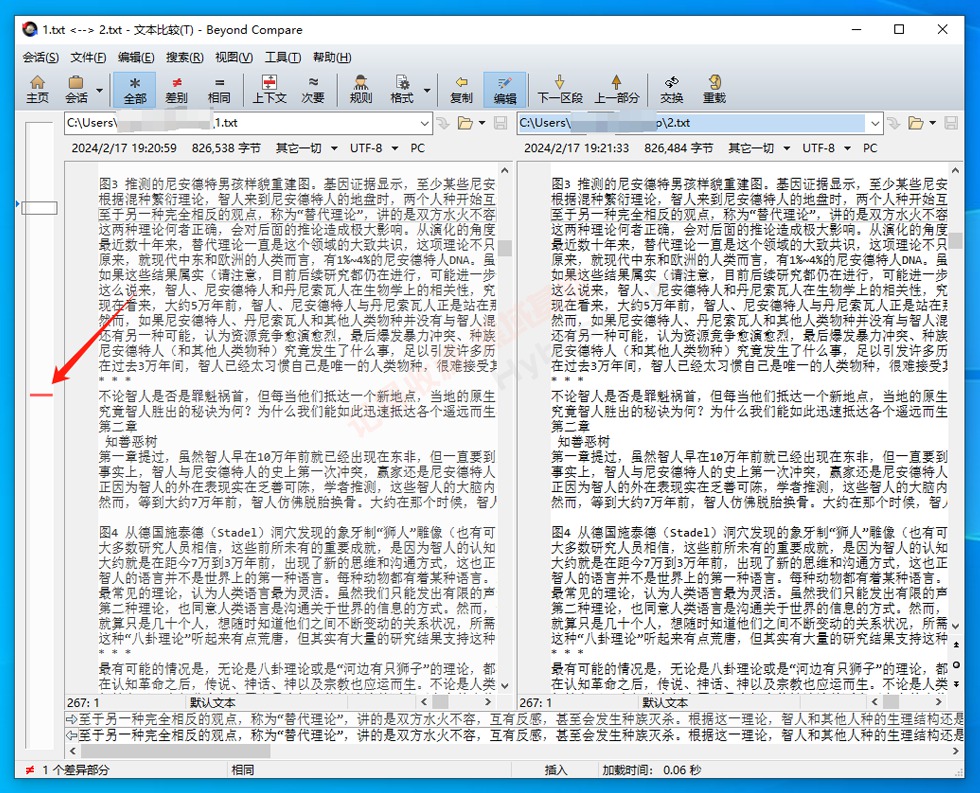
Task: Click the left pane scroll-up arrow
Action: (x=505, y=170)
